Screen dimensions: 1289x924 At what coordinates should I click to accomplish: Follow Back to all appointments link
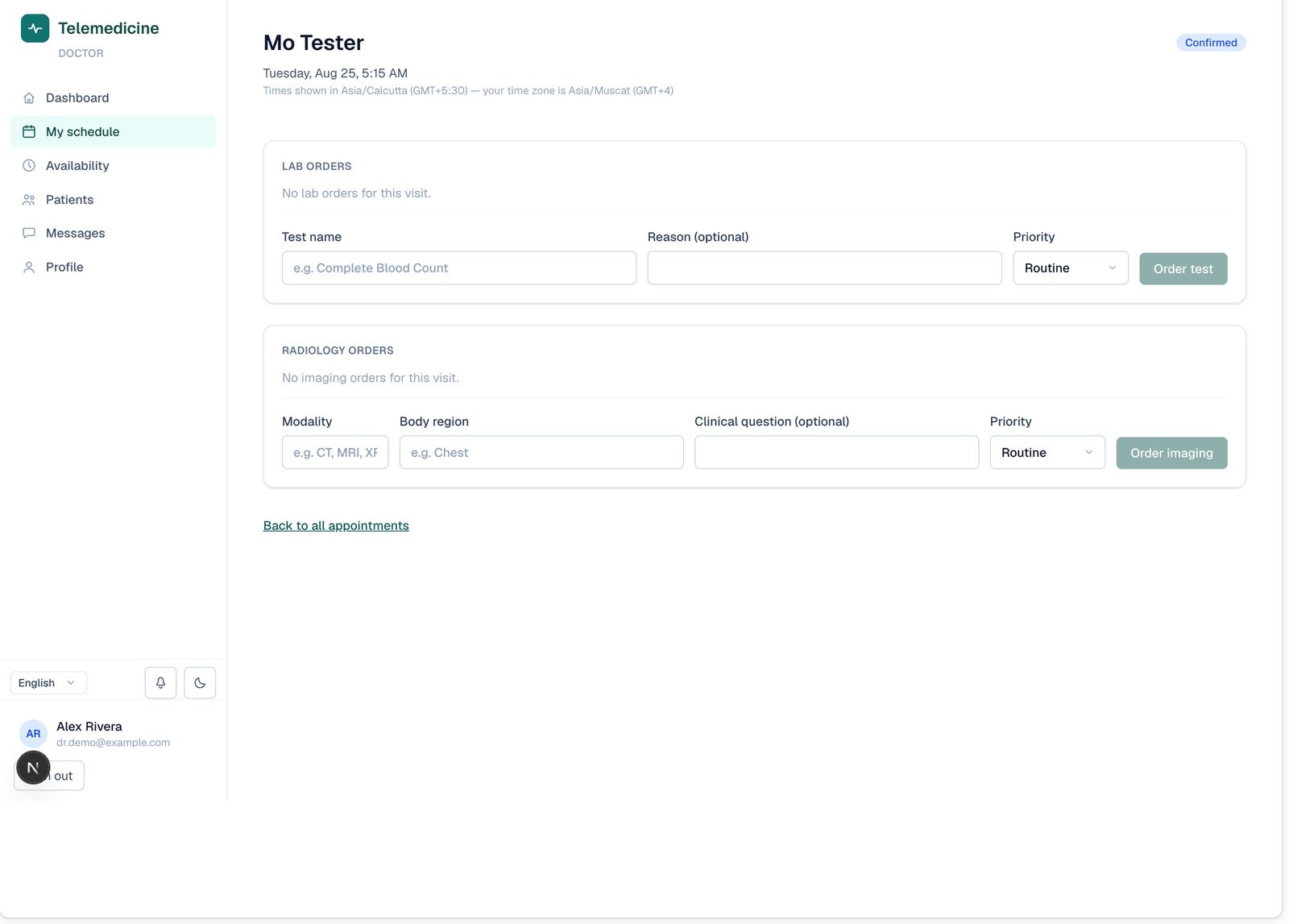click(x=336, y=526)
